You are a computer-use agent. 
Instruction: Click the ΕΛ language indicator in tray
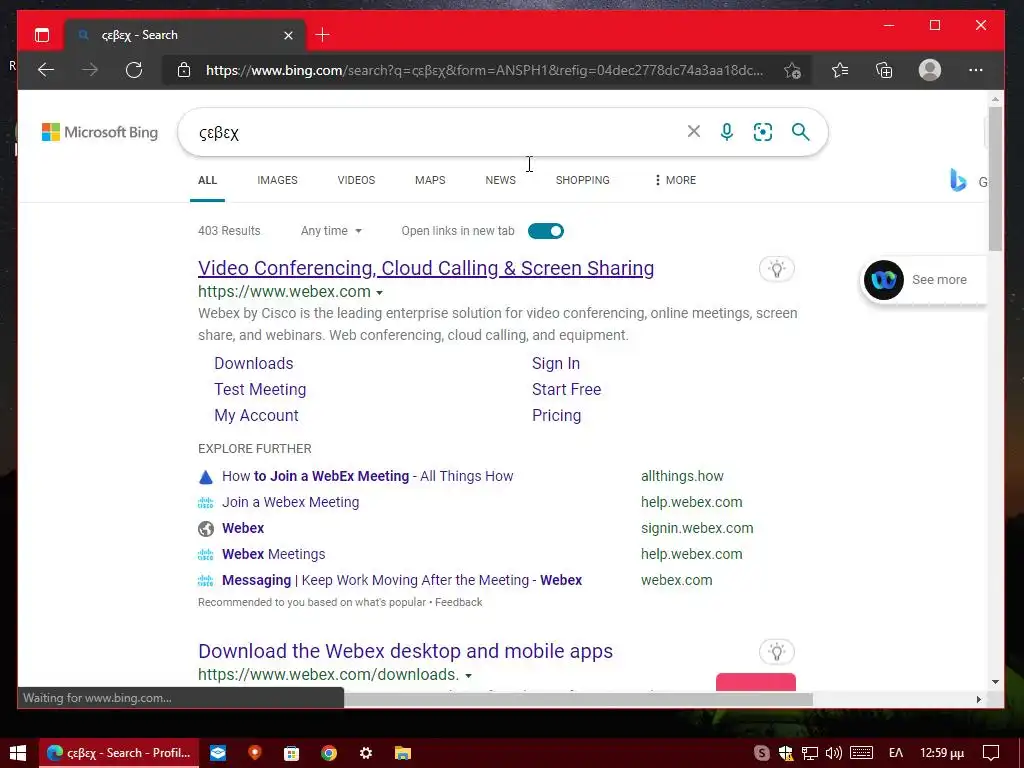click(x=896, y=753)
